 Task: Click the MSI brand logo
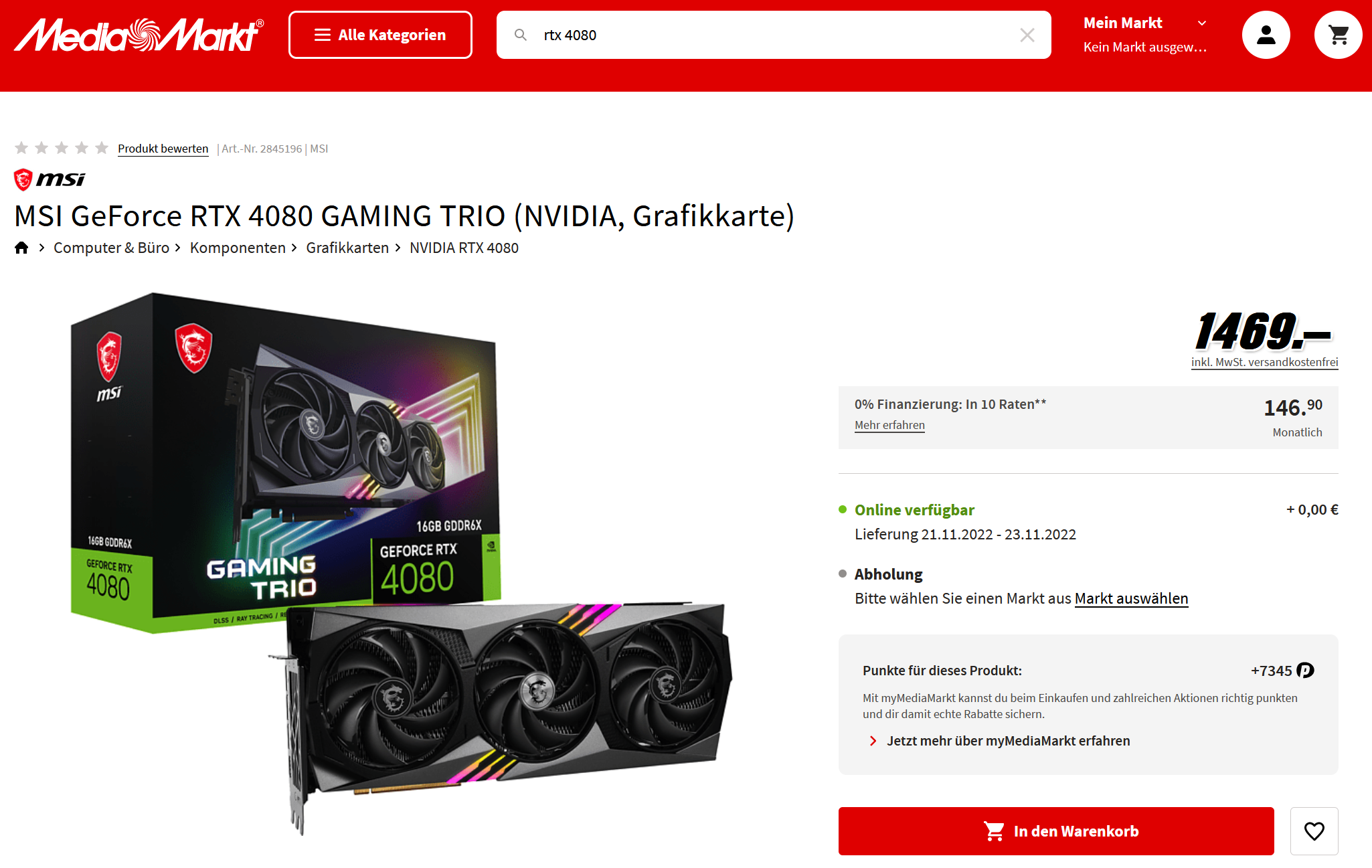(x=50, y=179)
